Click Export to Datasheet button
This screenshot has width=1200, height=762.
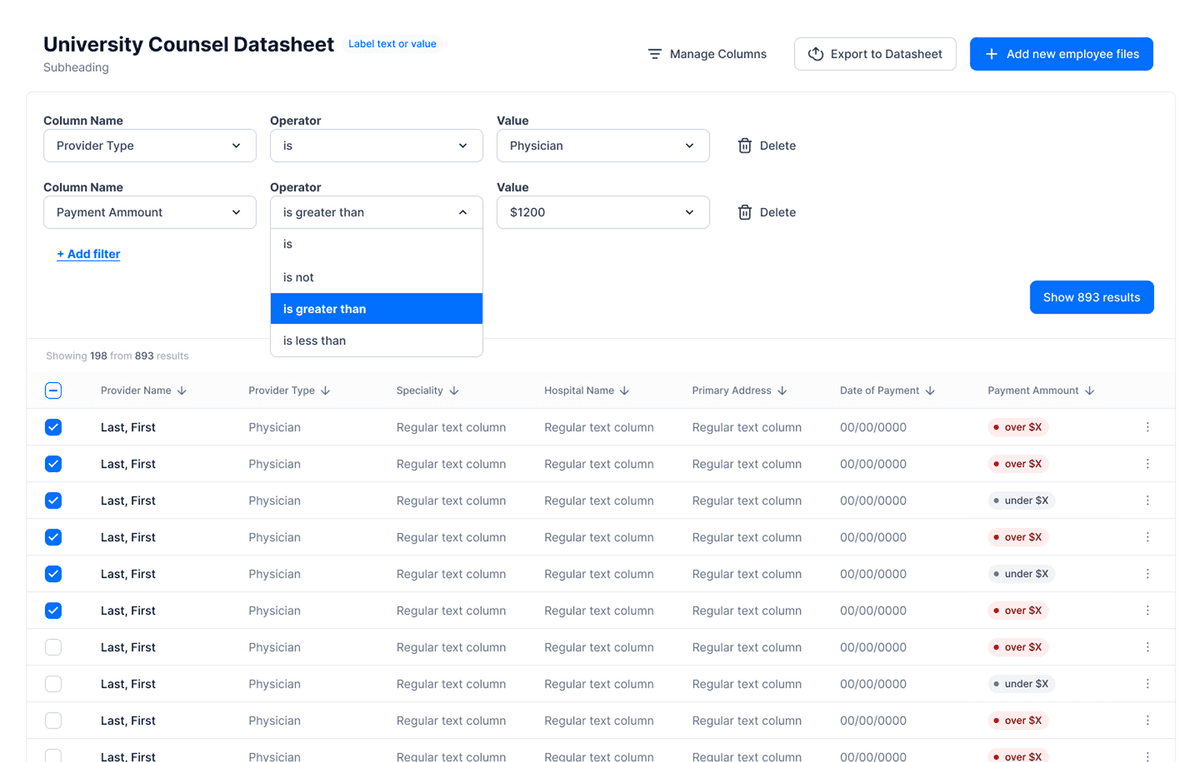[x=875, y=54]
